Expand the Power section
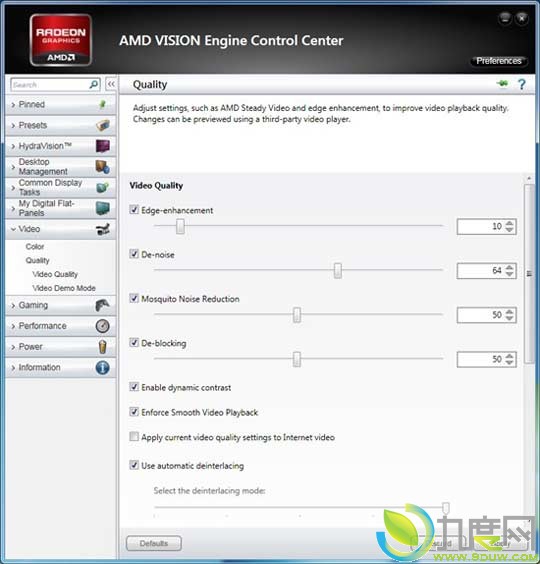540x564 pixels. (x=13, y=347)
